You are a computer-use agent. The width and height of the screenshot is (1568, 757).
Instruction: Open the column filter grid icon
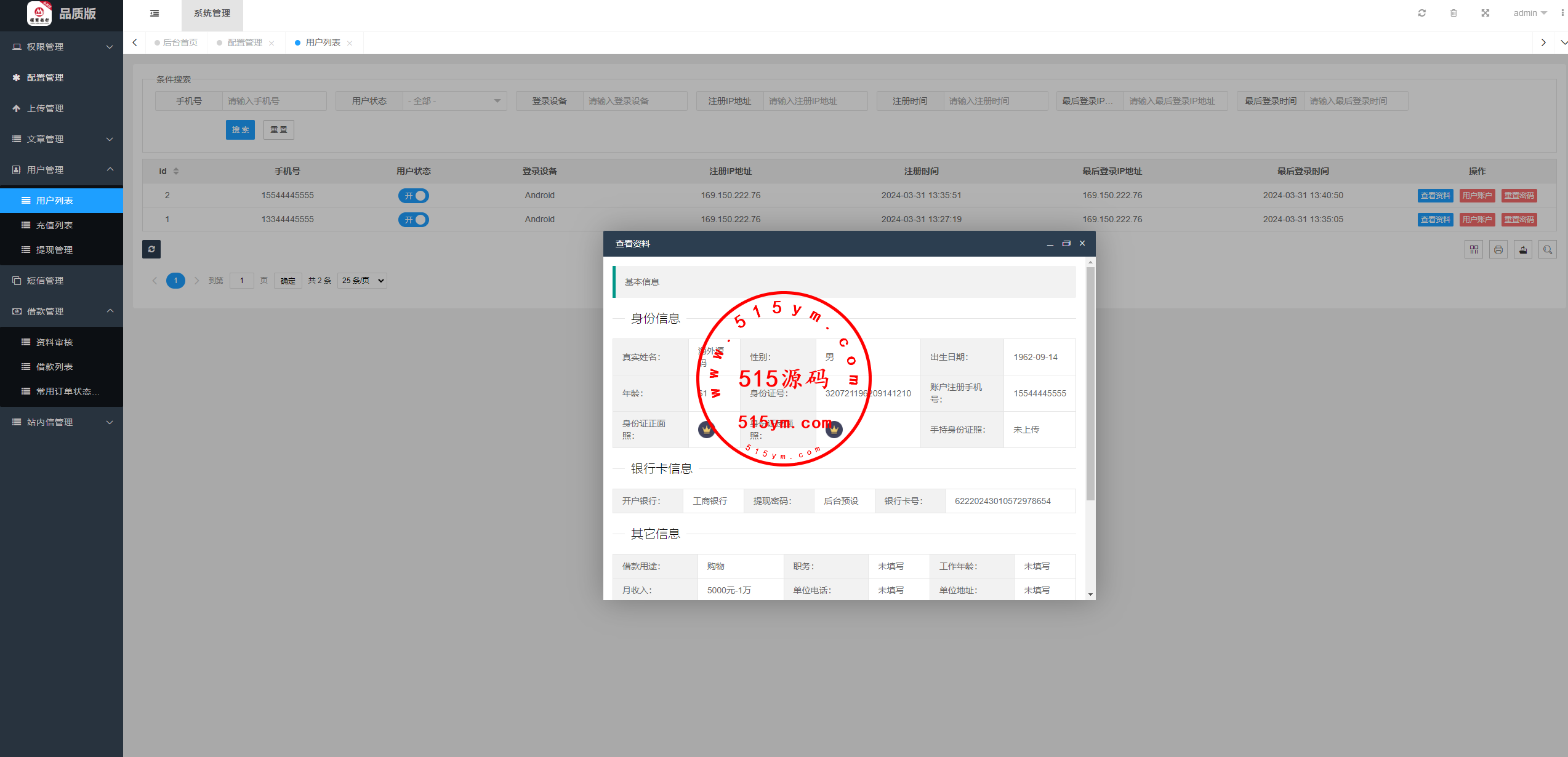tap(1474, 250)
